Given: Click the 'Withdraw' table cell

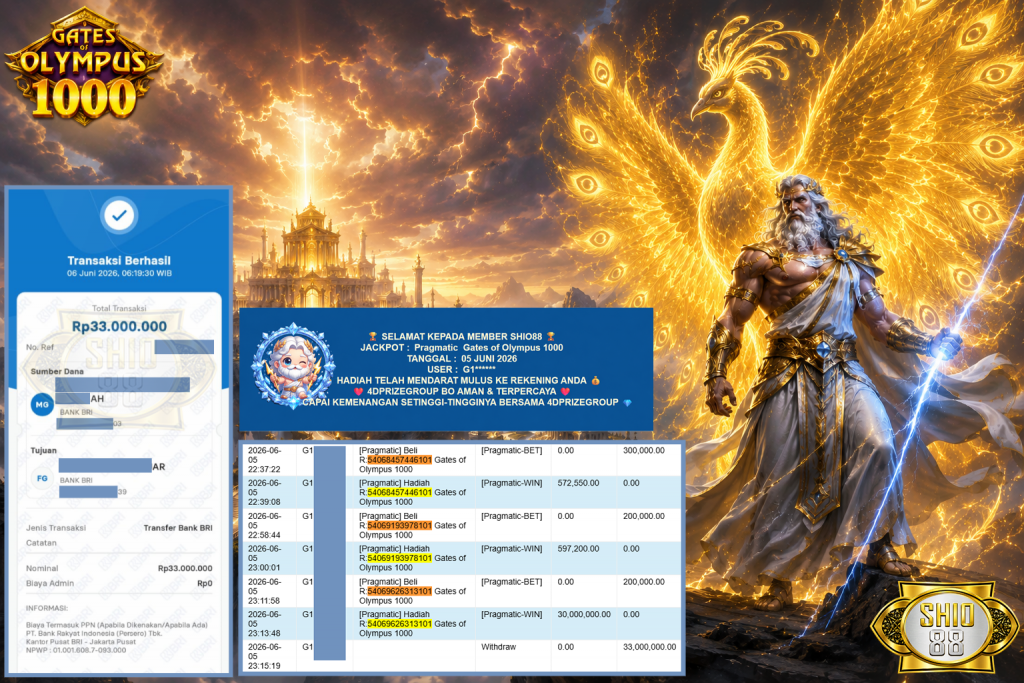Looking at the screenshot, I should tap(498, 647).
